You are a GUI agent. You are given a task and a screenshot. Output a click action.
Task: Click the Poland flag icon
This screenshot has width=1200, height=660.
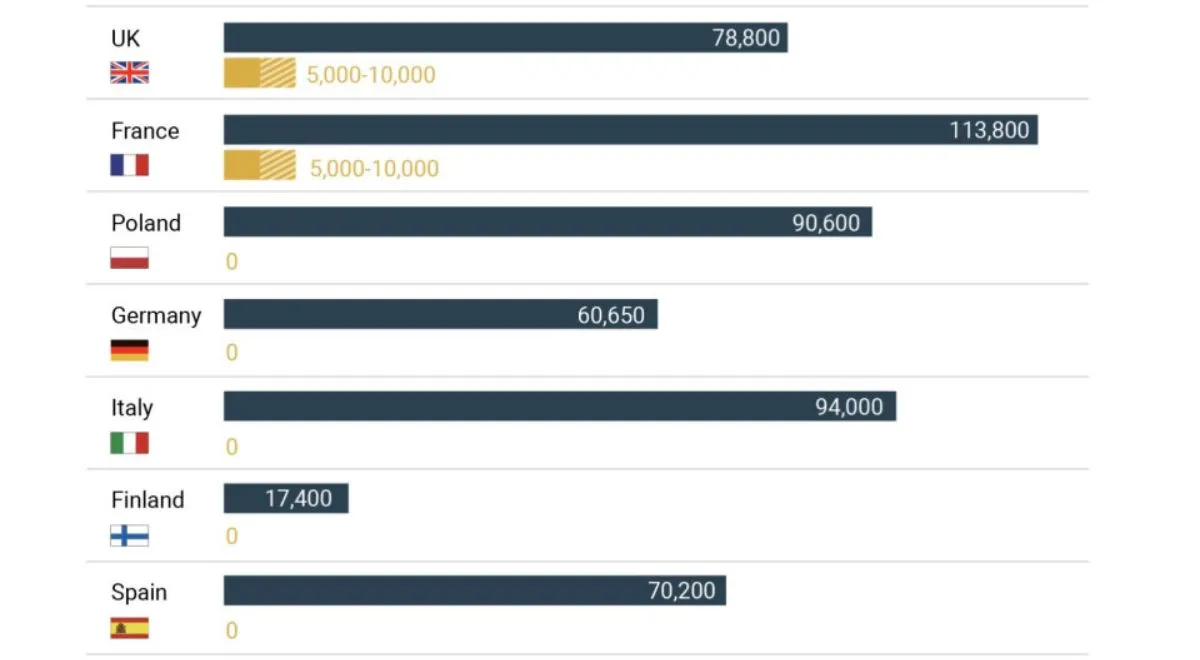coord(129,258)
